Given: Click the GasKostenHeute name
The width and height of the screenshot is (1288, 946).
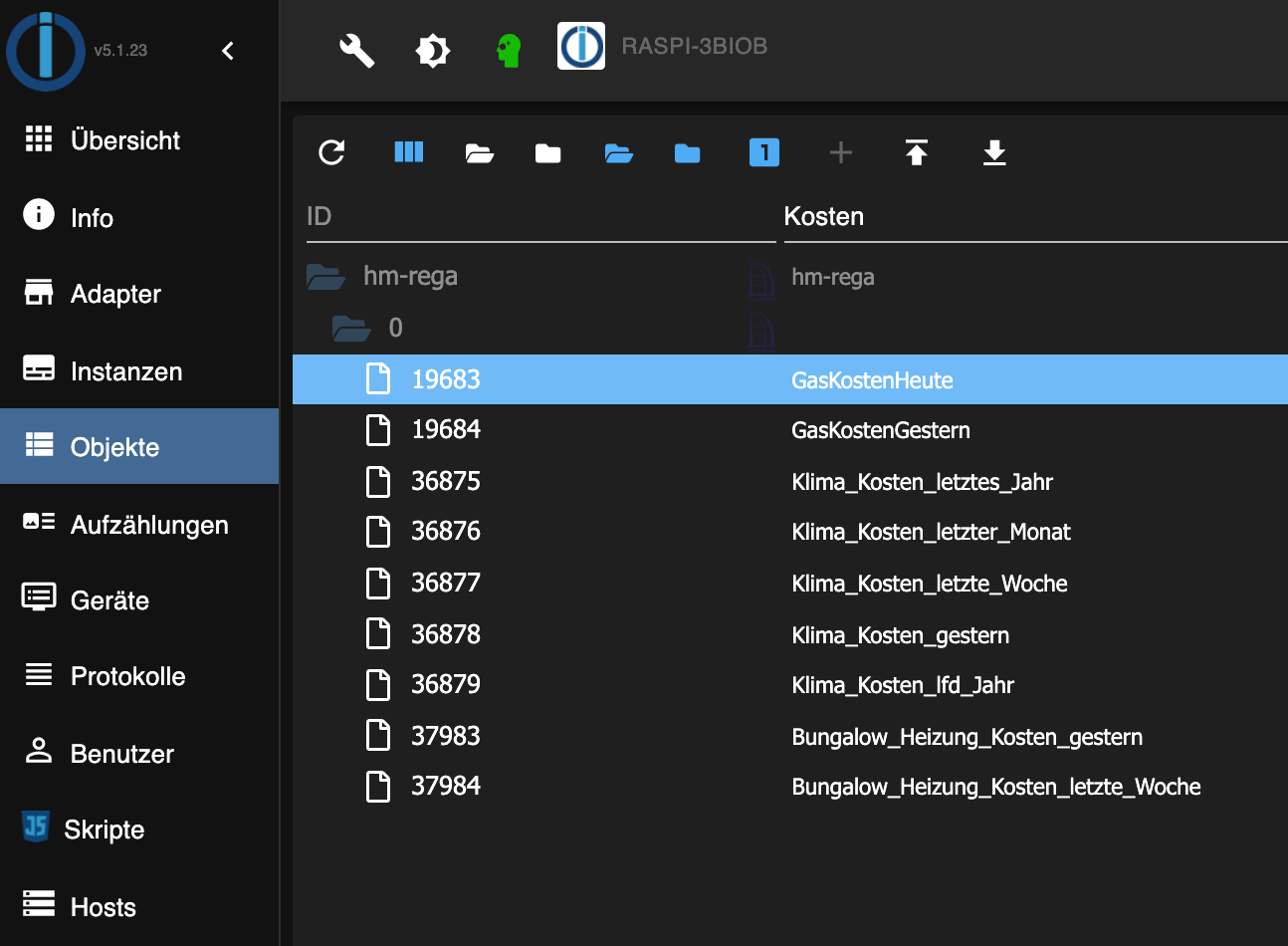Looking at the screenshot, I should (872, 380).
